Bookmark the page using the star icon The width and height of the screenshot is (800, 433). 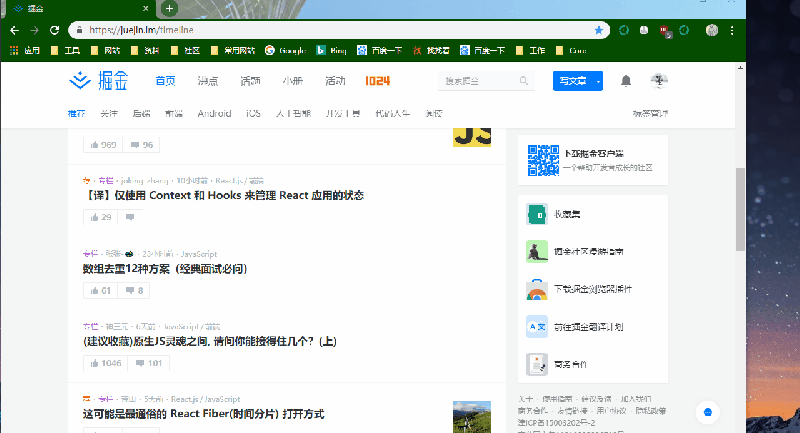[598, 30]
